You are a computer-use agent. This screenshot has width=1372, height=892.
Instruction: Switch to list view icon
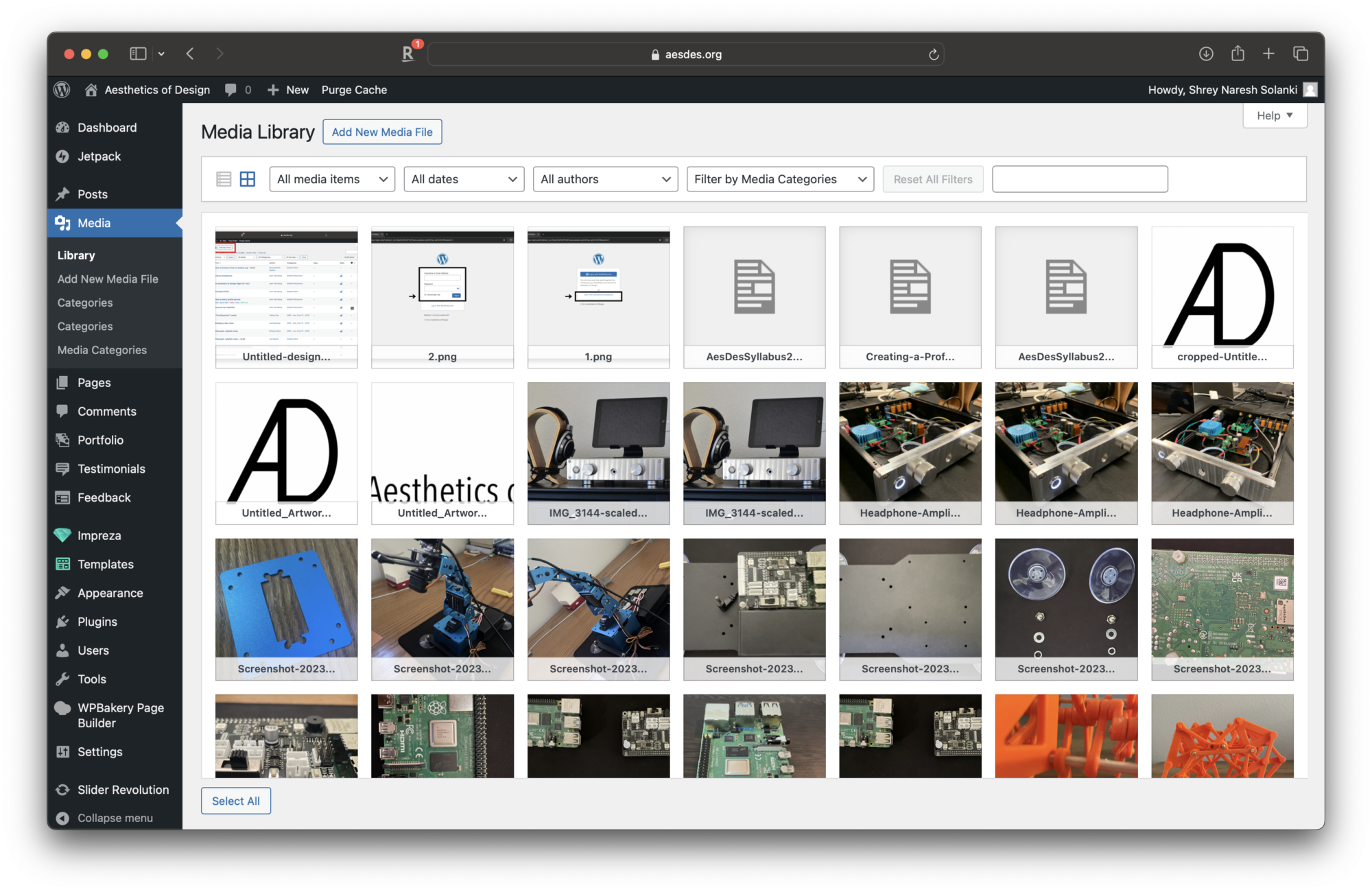pyautogui.click(x=224, y=179)
